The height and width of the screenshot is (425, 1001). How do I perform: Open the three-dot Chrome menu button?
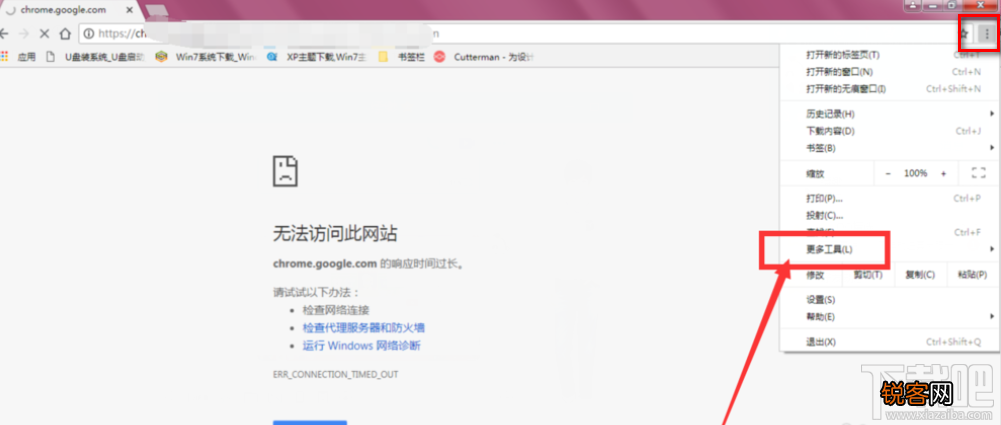[988, 34]
